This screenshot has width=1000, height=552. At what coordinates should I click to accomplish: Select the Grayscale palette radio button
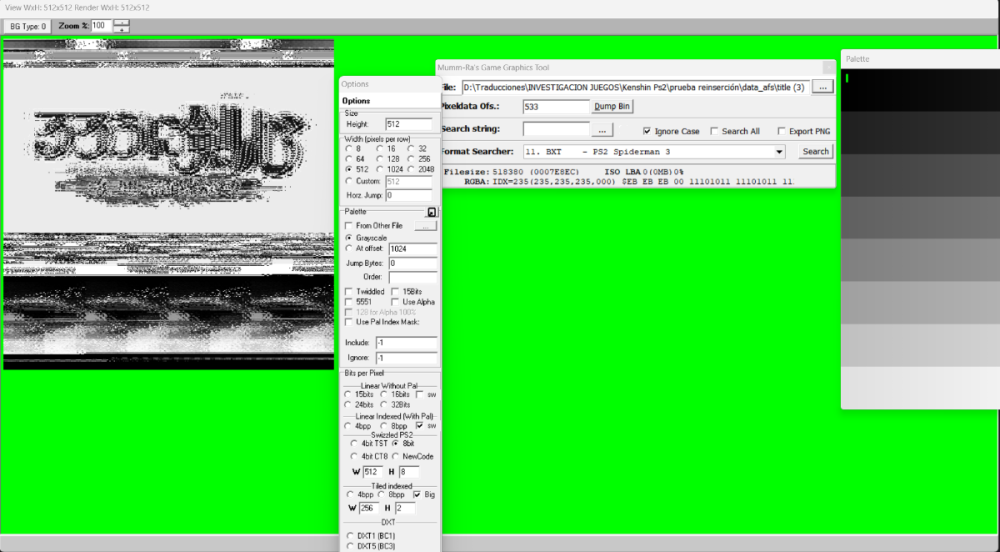pos(349,238)
